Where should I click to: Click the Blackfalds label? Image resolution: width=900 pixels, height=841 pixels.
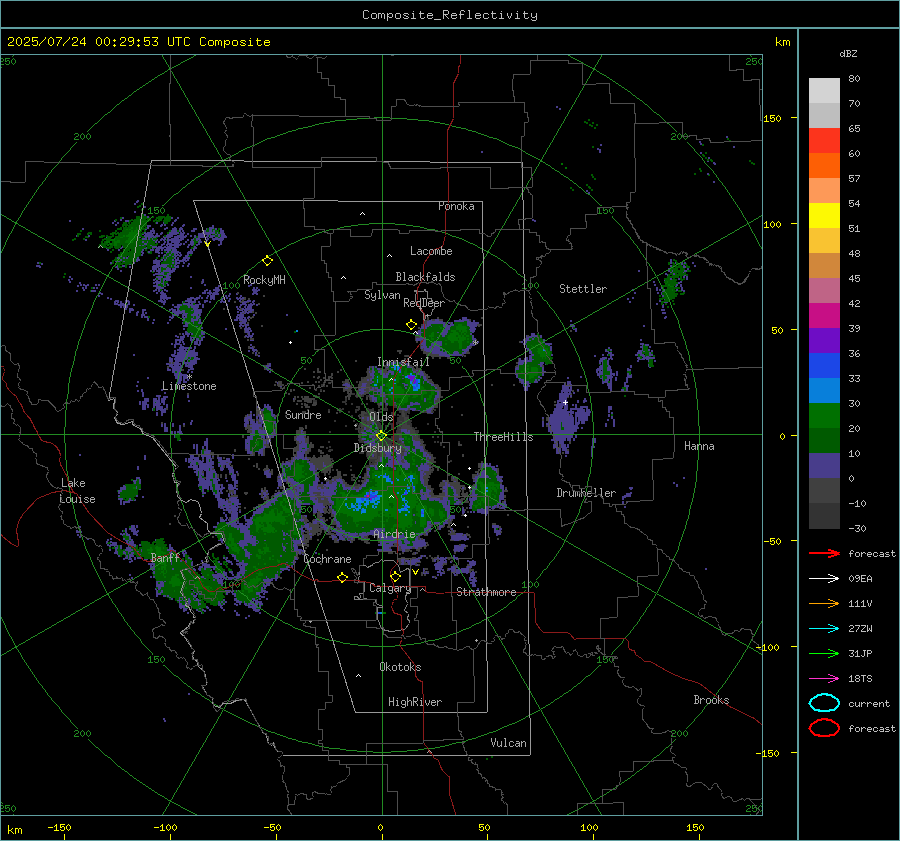(x=425, y=277)
